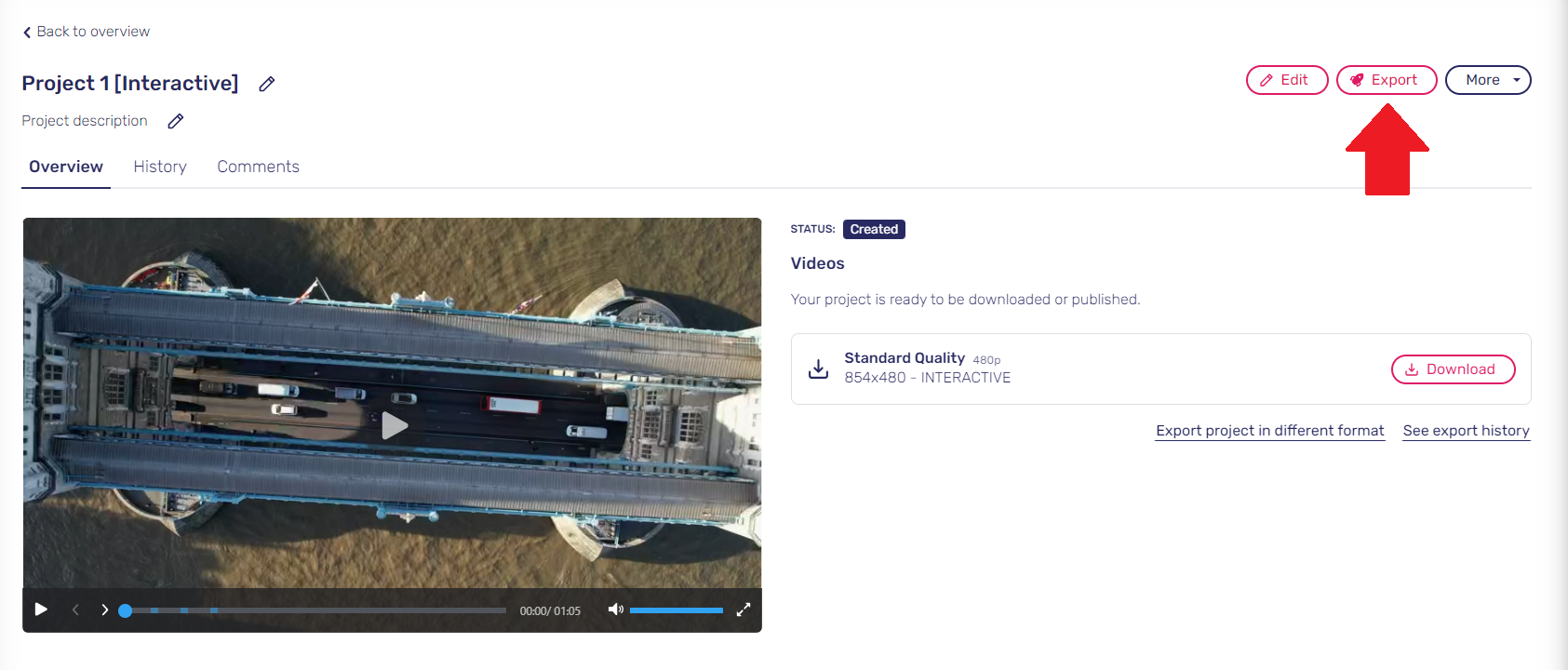Viewport: 1568px width, 670px height.
Task: Open See export history link
Action: [1467, 431]
